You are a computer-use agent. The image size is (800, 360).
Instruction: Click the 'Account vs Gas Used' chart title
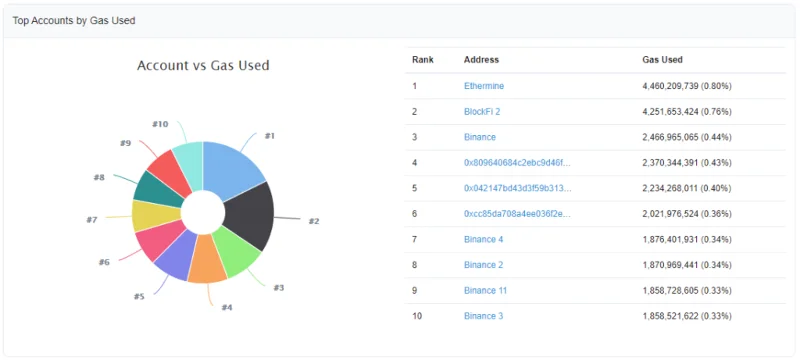203,65
